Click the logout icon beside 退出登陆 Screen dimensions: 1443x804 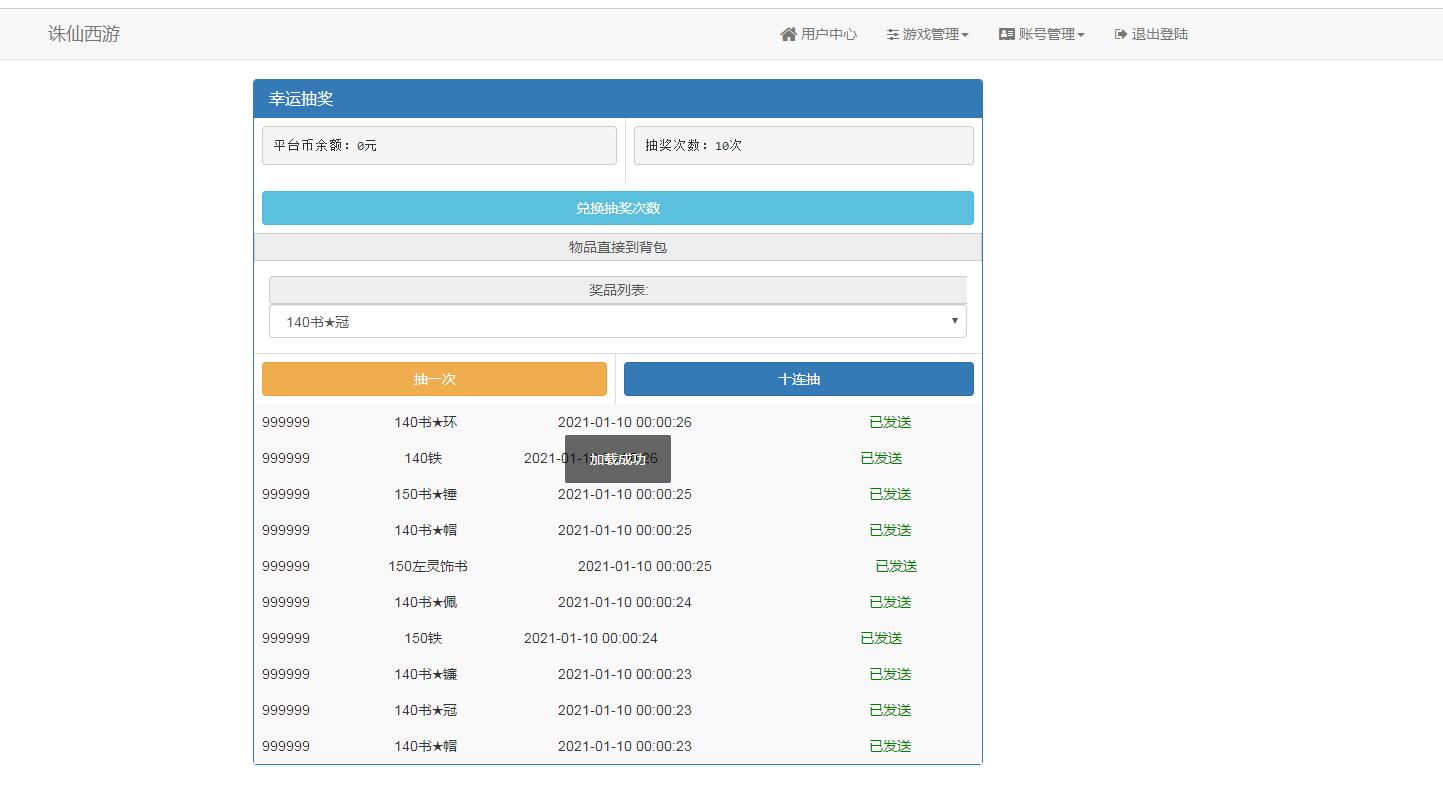point(1120,34)
